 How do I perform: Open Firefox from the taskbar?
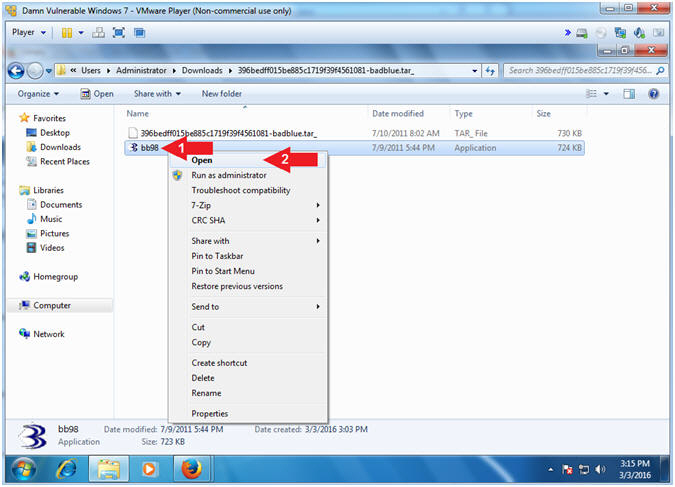pyautogui.click(x=191, y=470)
